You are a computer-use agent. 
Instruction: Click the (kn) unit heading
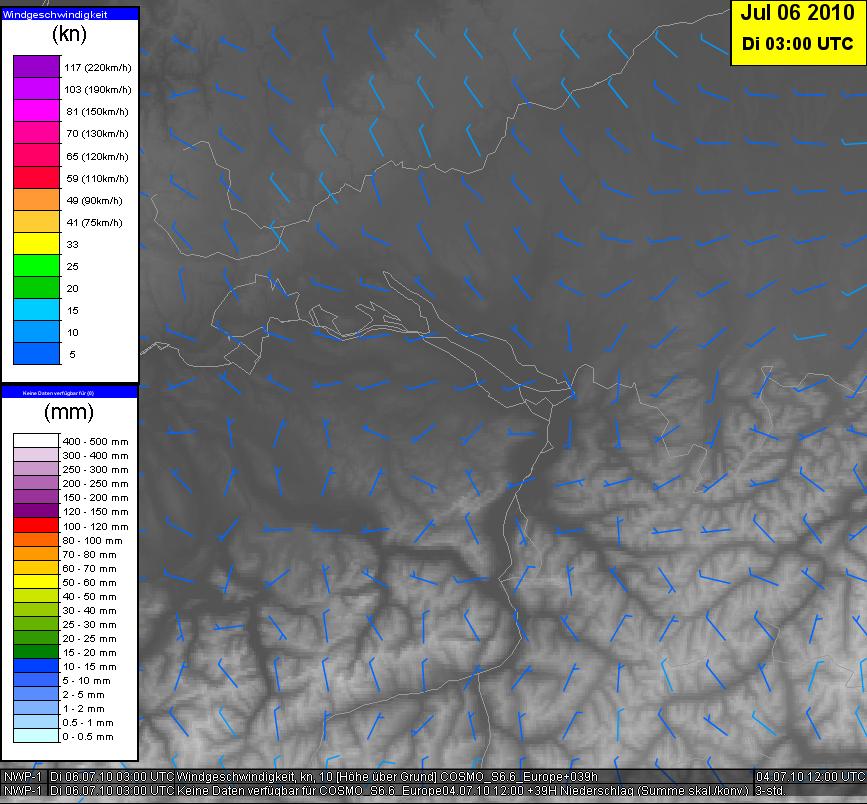(69, 35)
